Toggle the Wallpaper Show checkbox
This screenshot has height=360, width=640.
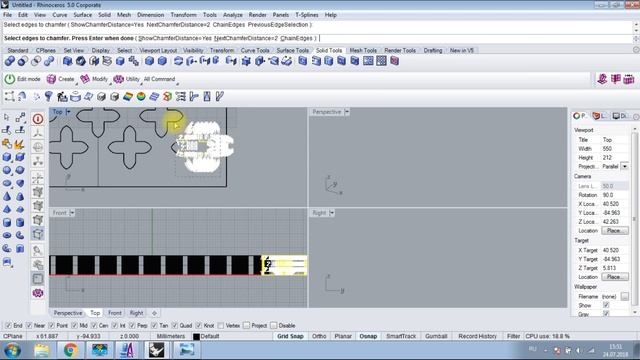coord(606,305)
